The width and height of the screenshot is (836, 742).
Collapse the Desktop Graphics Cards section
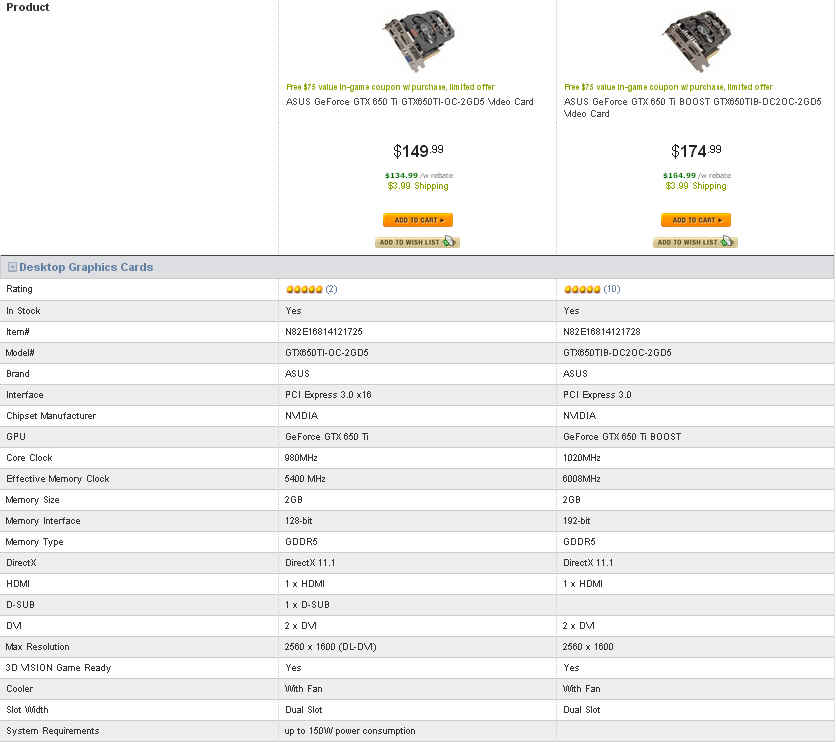click(12, 268)
